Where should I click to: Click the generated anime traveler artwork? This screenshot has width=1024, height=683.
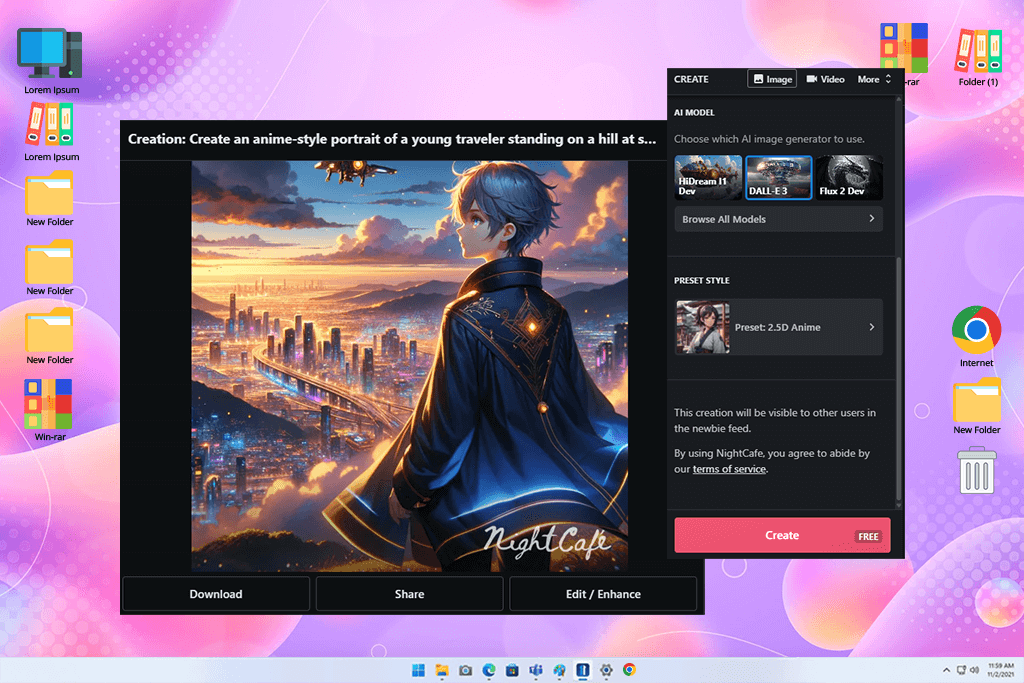pos(409,366)
